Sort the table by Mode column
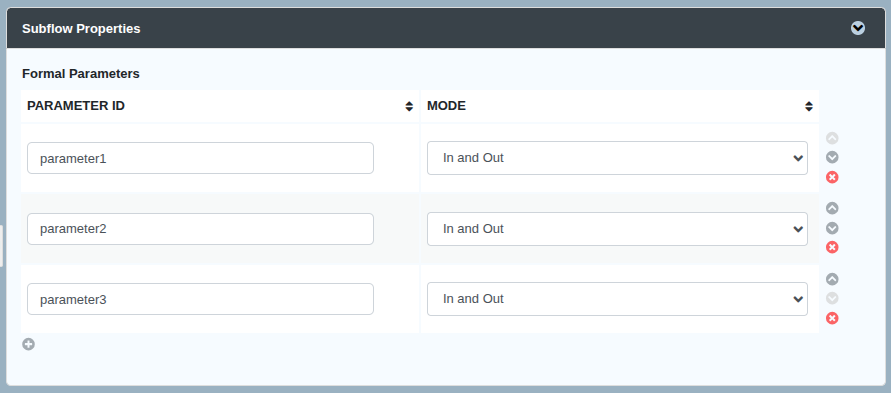The image size is (892, 393). [x=808, y=106]
